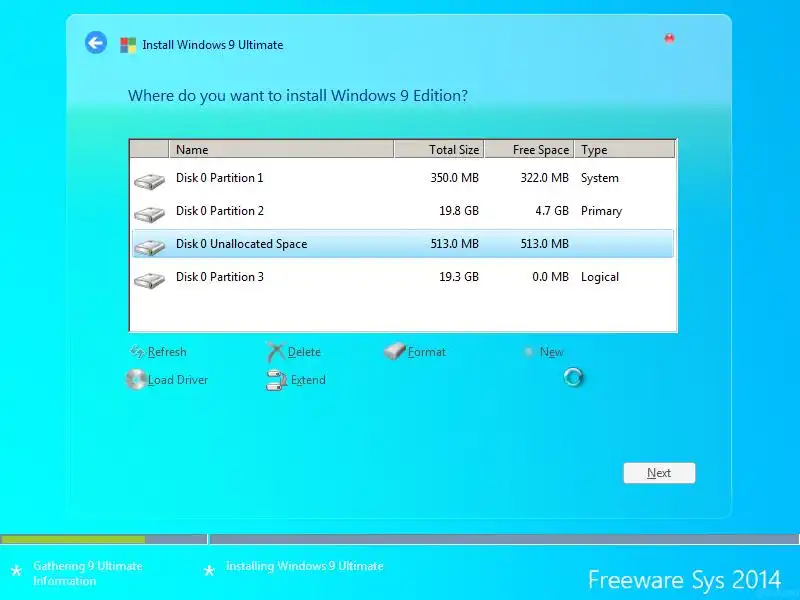The width and height of the screenshot is (800, 600).
Task: Click the drive icon for Unallocated Space
Action: tap(149, 247)
